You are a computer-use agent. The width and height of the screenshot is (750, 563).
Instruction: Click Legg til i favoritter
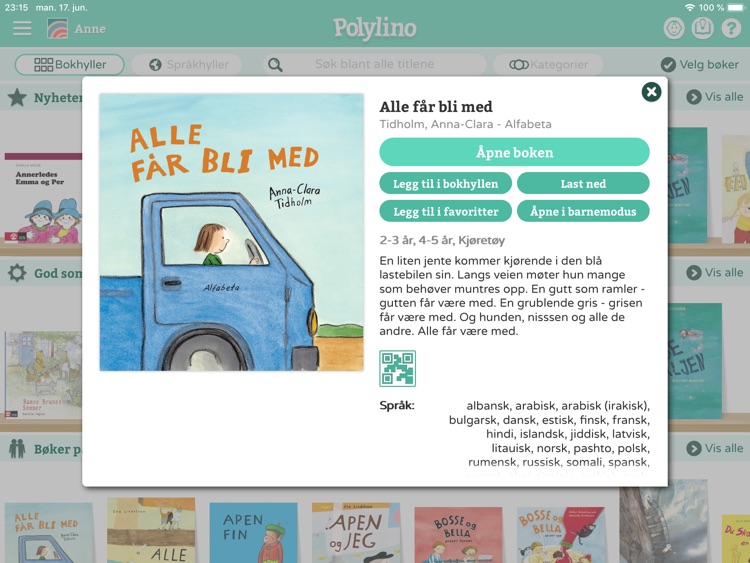(x=446, y=211)
